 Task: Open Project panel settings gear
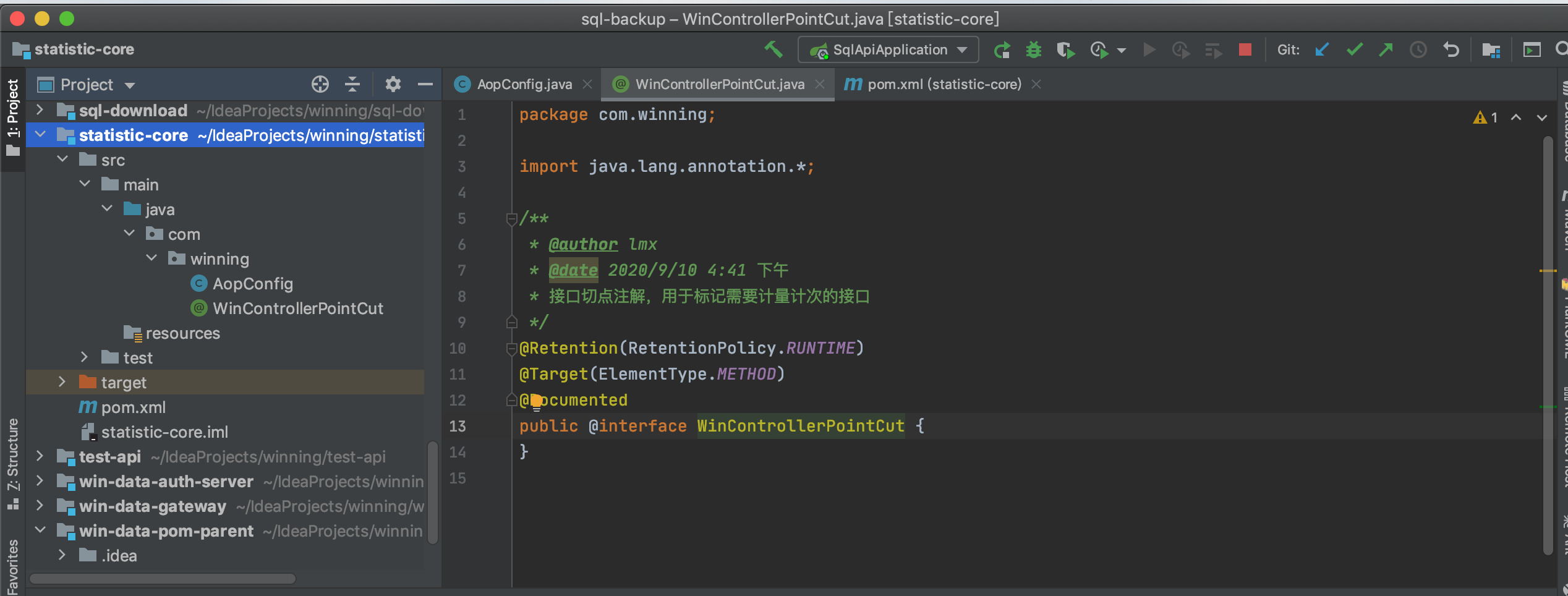[393, 84]
